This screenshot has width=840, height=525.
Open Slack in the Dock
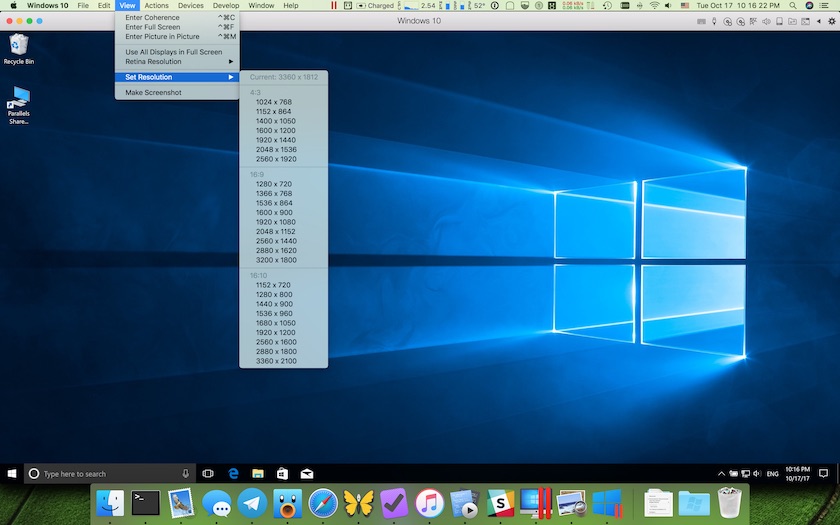[x=500, y=503]
